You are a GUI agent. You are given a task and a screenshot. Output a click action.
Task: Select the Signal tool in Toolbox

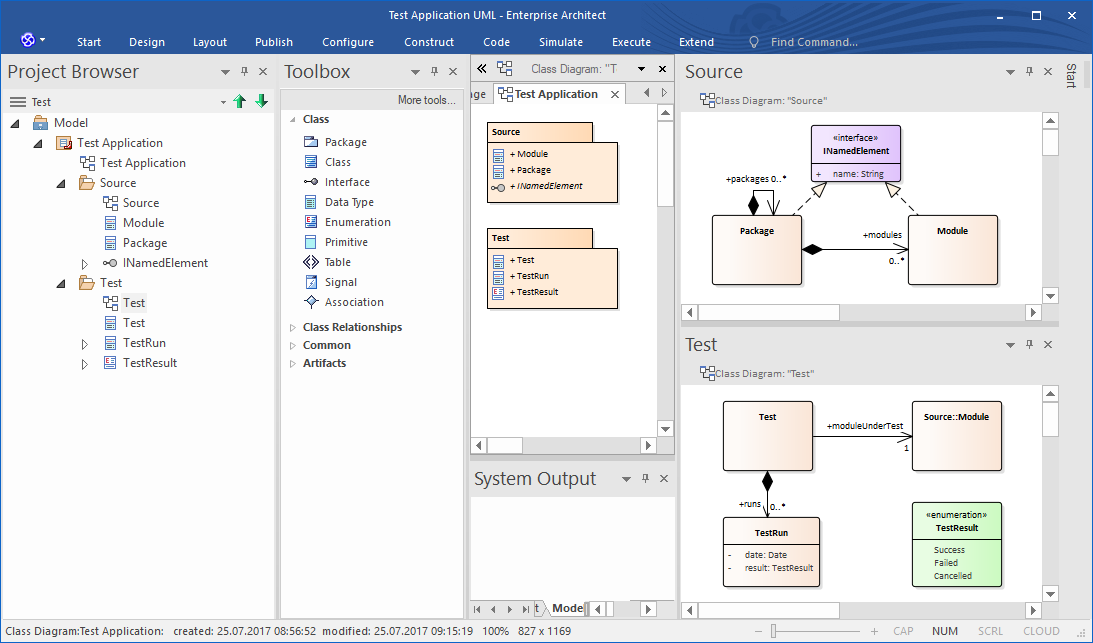tap(340, 282)
